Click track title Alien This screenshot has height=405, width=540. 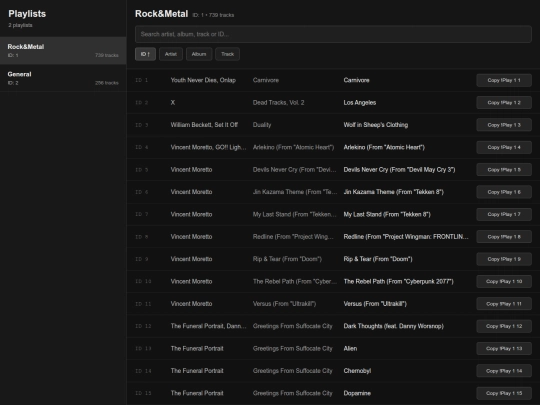350,349
